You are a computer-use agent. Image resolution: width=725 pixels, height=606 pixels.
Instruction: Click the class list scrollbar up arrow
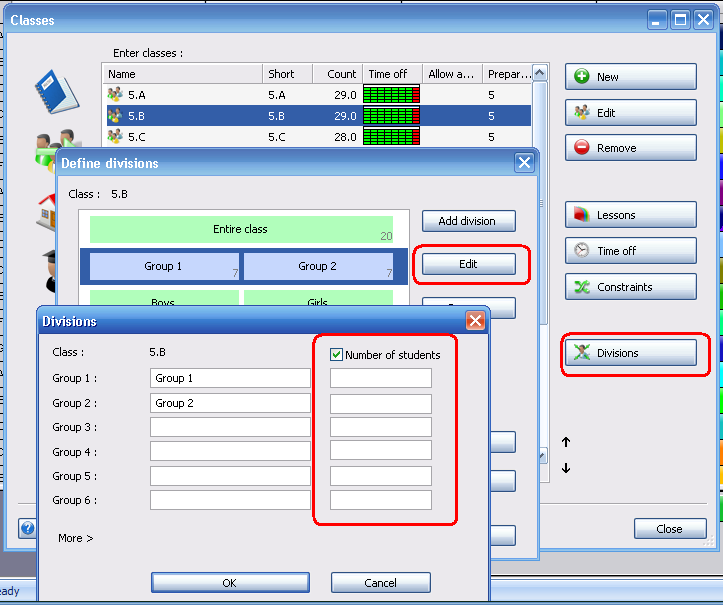pos(540,73)
